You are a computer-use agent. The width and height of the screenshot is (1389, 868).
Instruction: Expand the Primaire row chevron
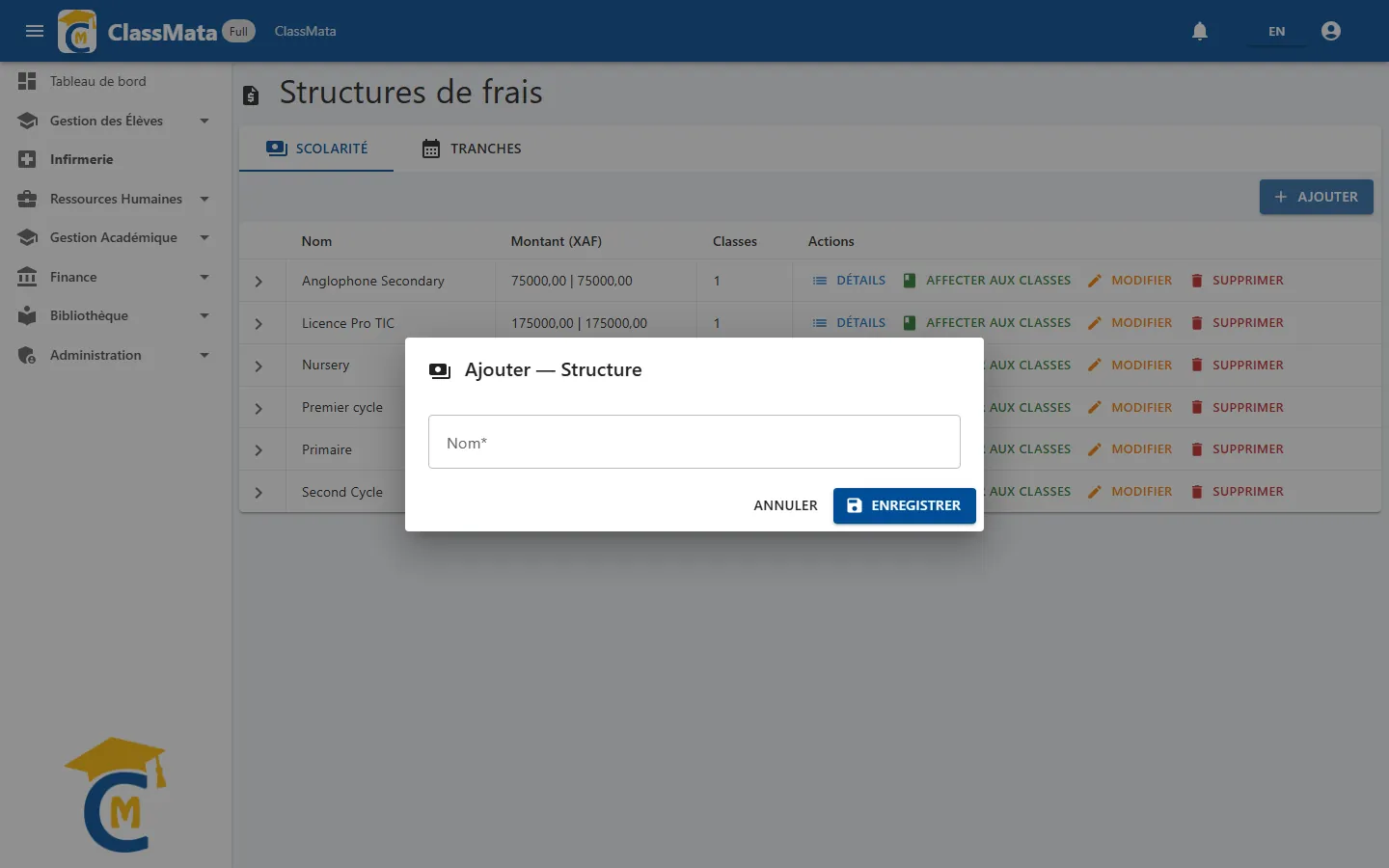click(259, 450)
